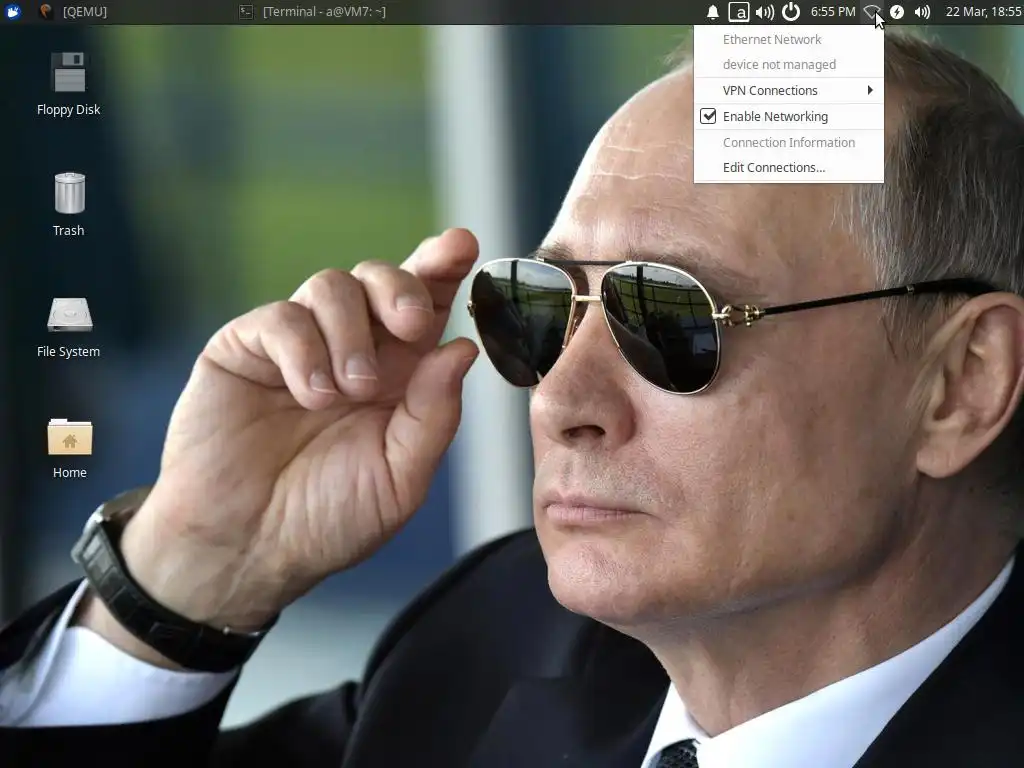The height and width of the screenshot is (768, 1024).
Task: Select the File System desktop icon
Action: (69, 327)
